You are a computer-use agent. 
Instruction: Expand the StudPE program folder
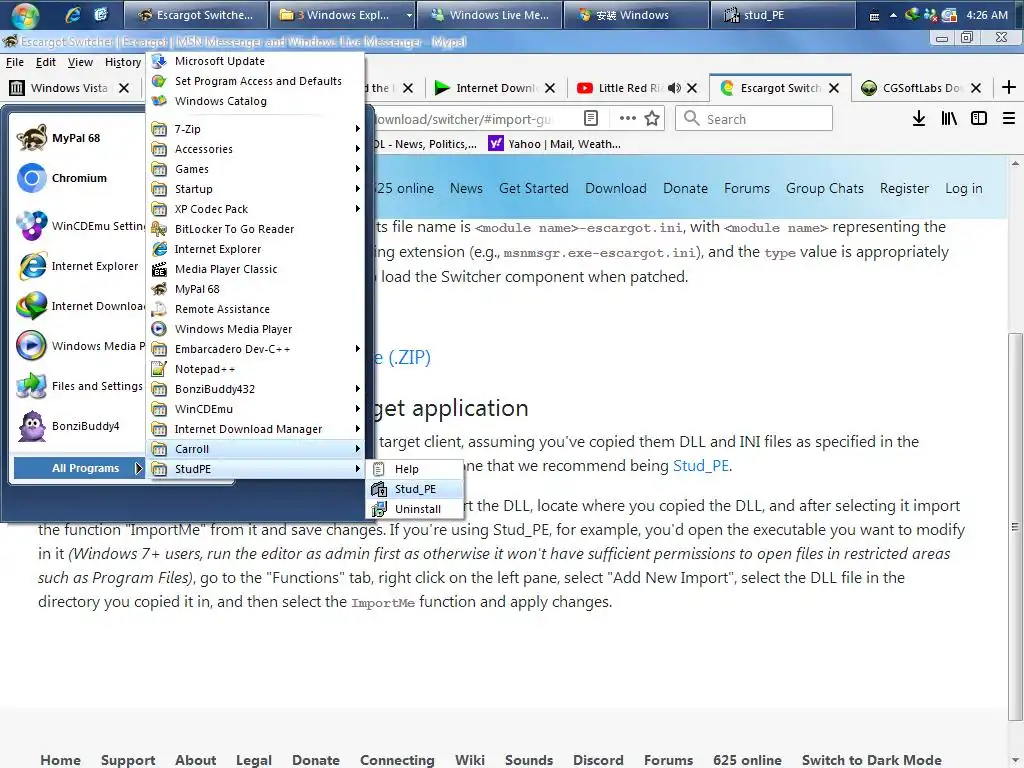pyautogui.click(x=255, y=469)
